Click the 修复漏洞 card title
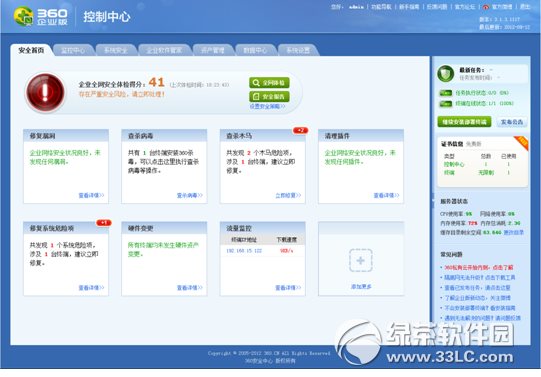541x377 pixels. [42, 136]
